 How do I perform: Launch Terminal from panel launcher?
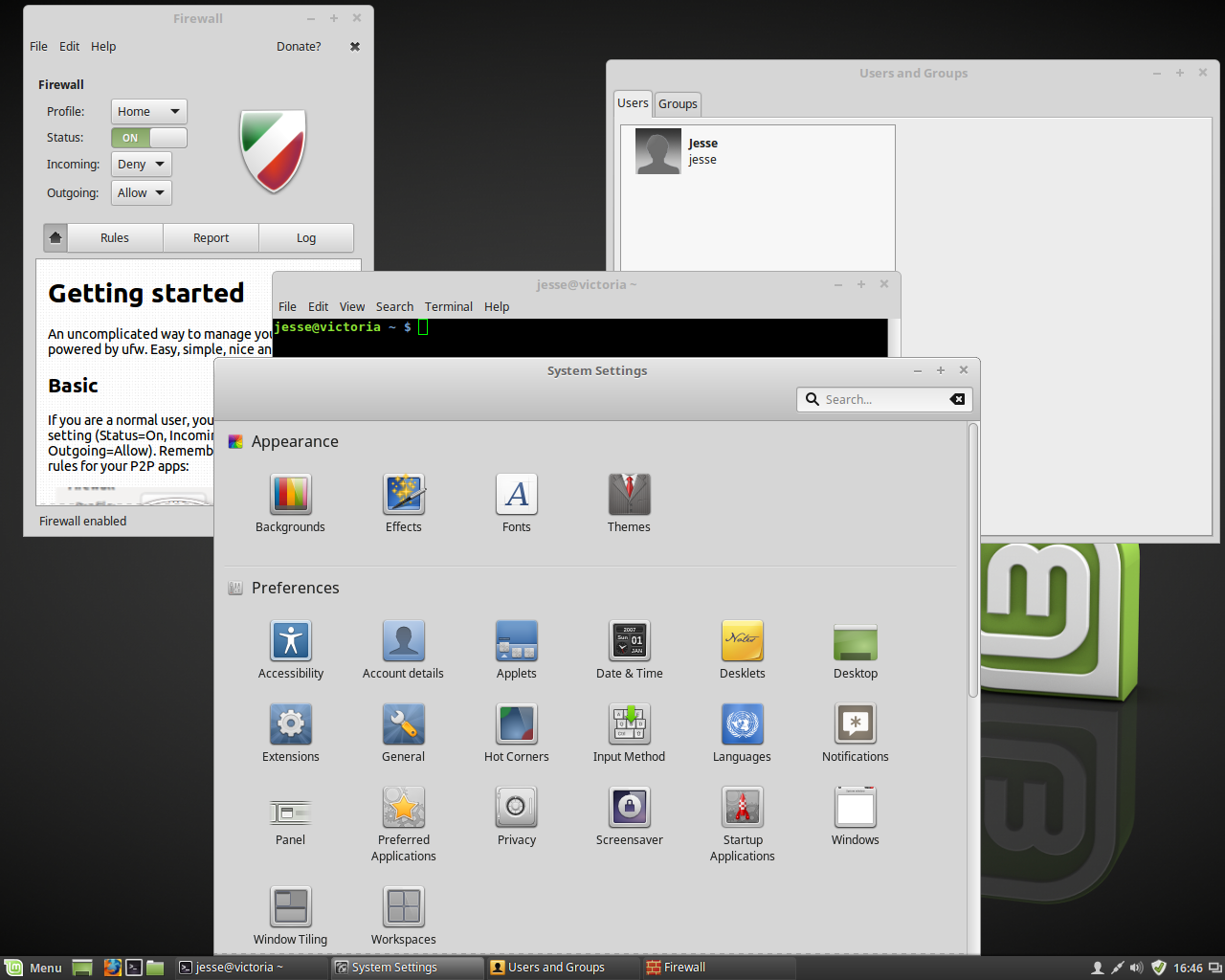(134, 968)
